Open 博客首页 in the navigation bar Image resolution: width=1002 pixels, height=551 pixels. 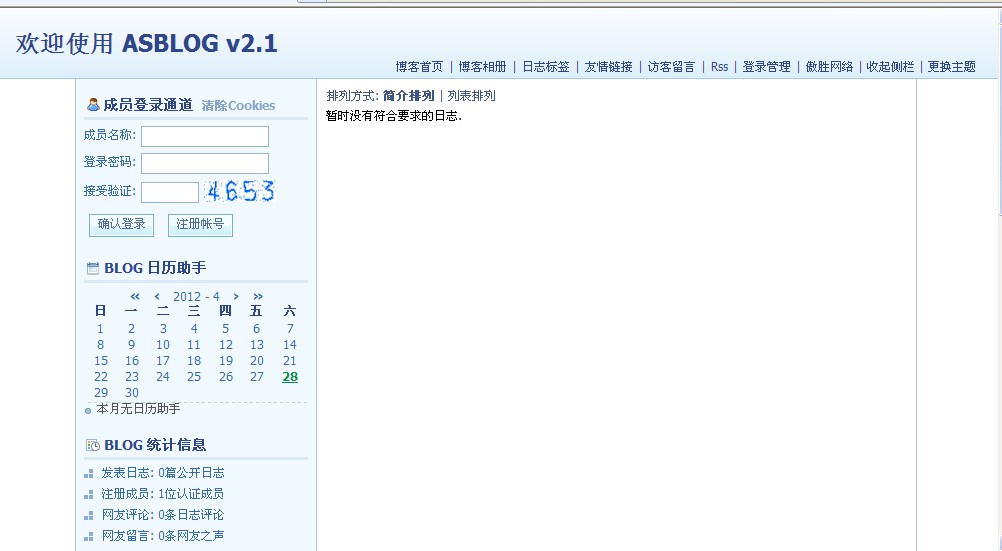pos(419,66)
